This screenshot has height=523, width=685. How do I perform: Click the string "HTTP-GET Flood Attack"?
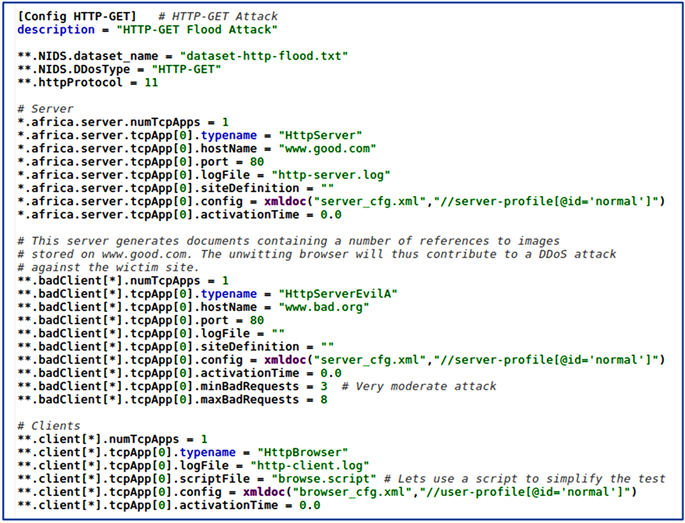[197, 30]
